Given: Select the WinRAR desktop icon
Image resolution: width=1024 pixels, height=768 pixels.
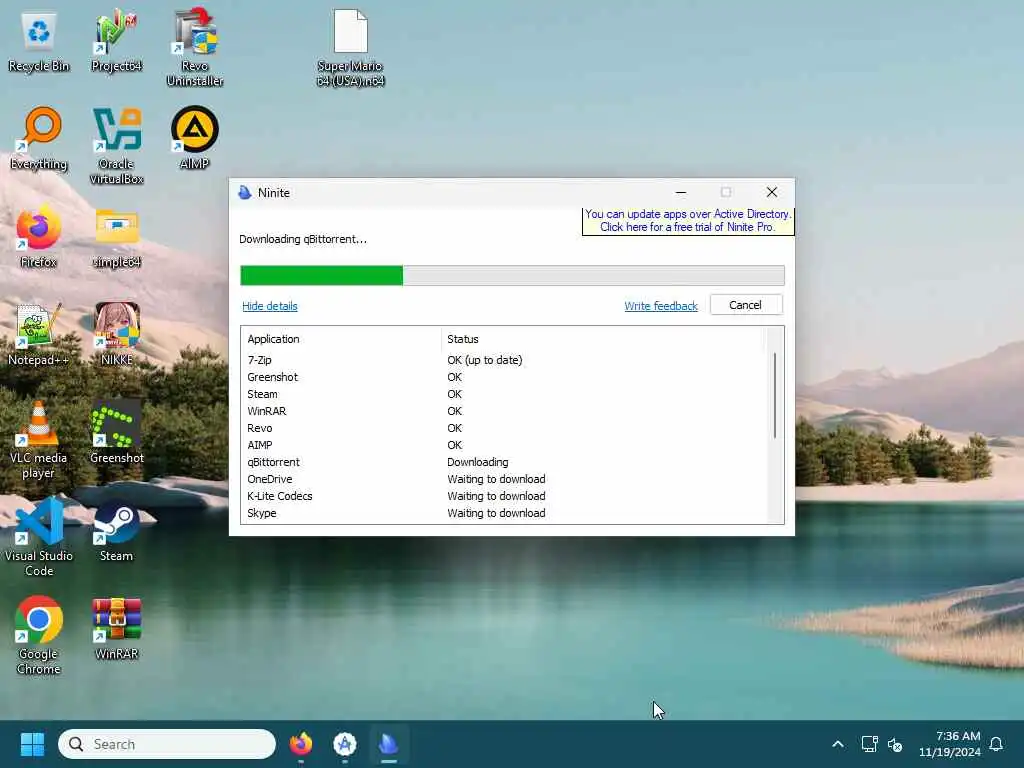Looking at the screenshot, I should pos(116,628).
